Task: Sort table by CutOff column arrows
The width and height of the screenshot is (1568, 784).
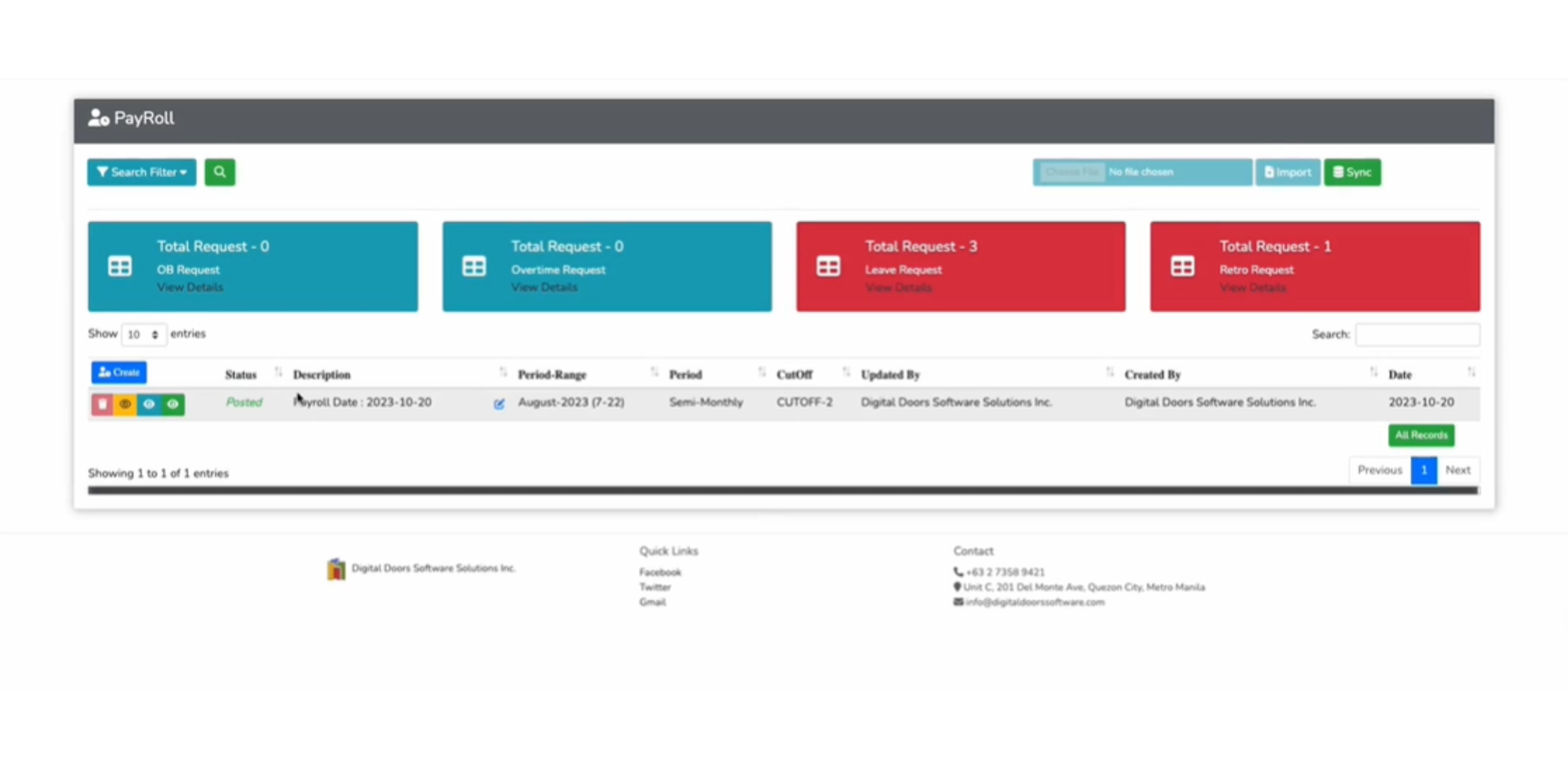Action: (x=846, y=372)
